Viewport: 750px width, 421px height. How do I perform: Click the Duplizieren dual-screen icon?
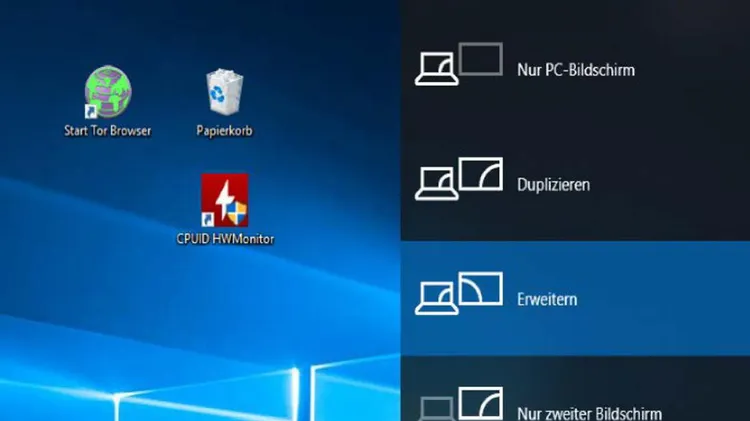click(459, 179)
